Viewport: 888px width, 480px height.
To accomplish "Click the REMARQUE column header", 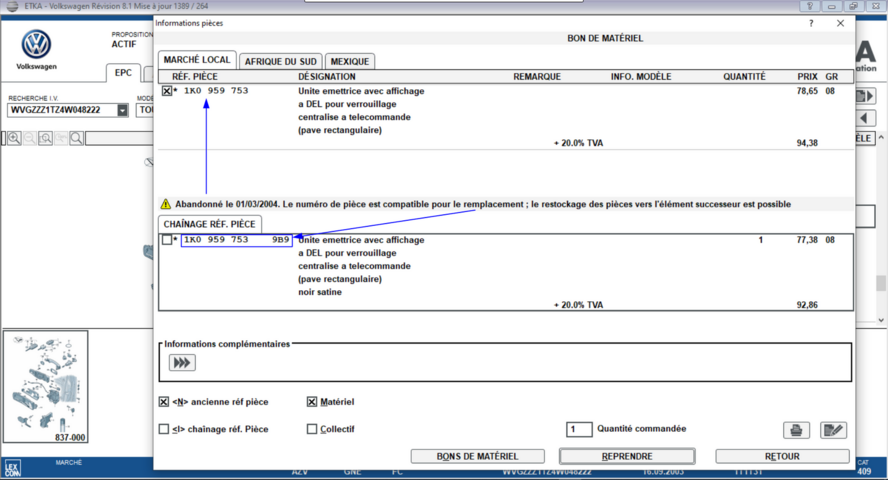I will 537,77.
